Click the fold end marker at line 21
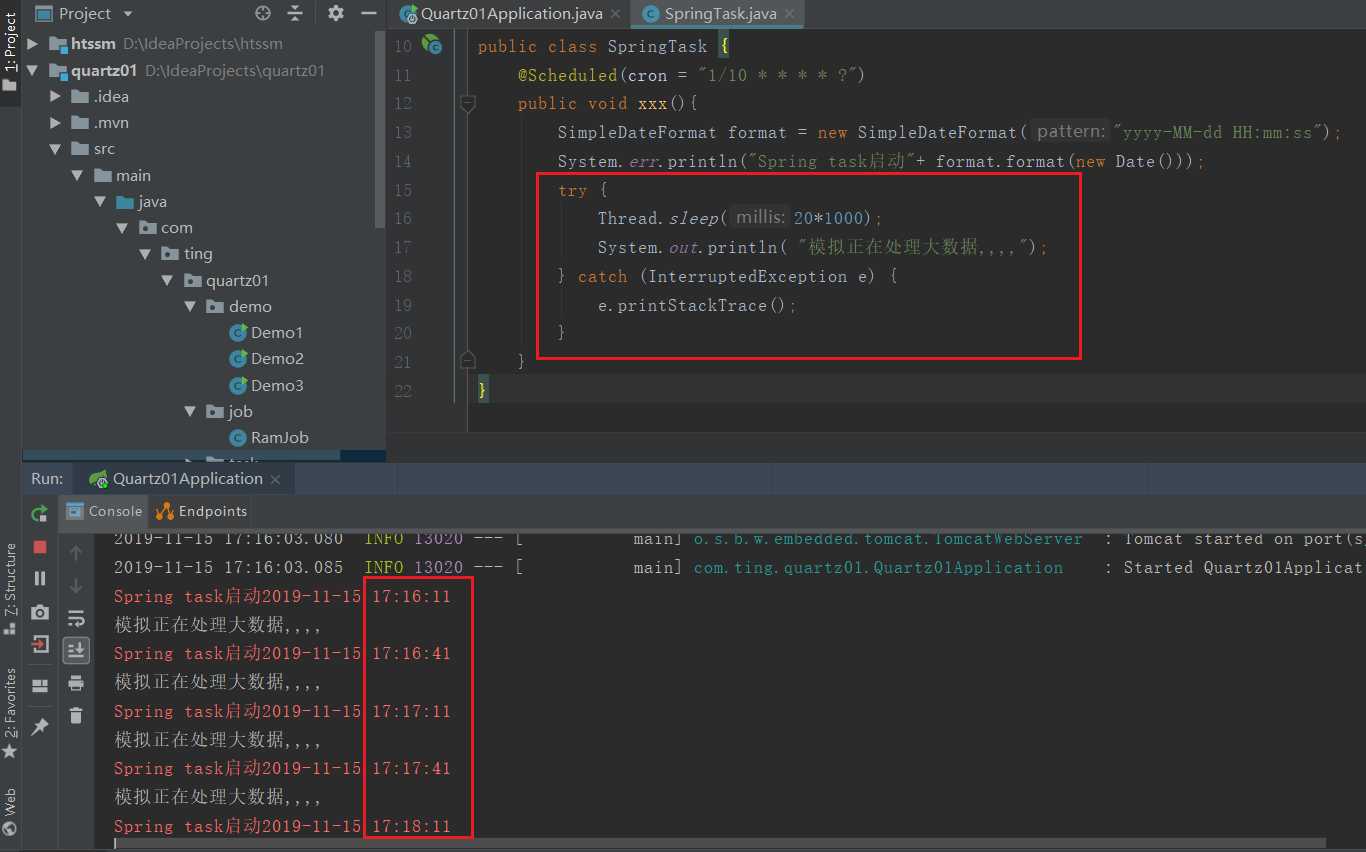This screenshot has width=1366, height=852. point(467,360)
